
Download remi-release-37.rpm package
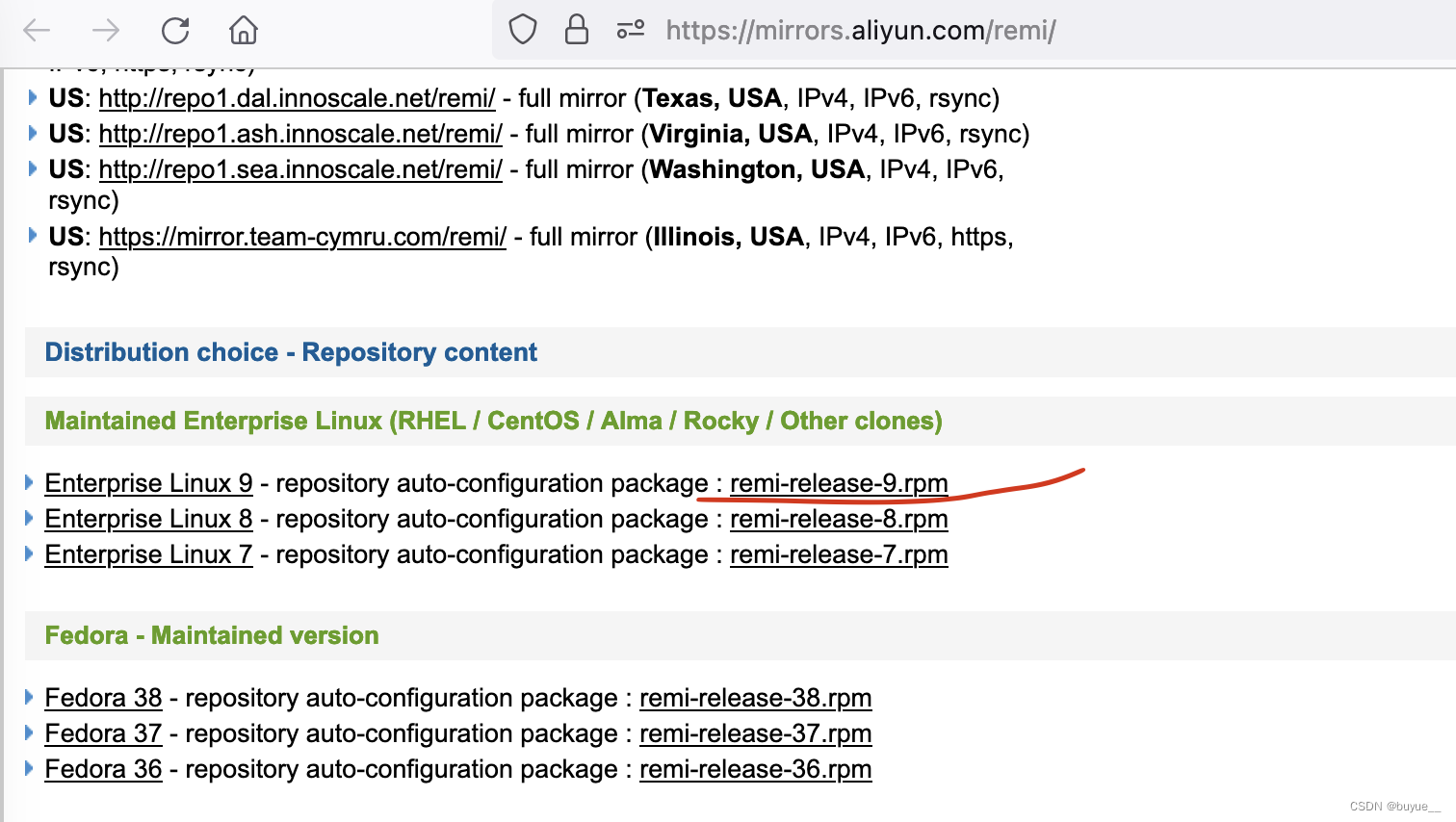pos(756,733)
